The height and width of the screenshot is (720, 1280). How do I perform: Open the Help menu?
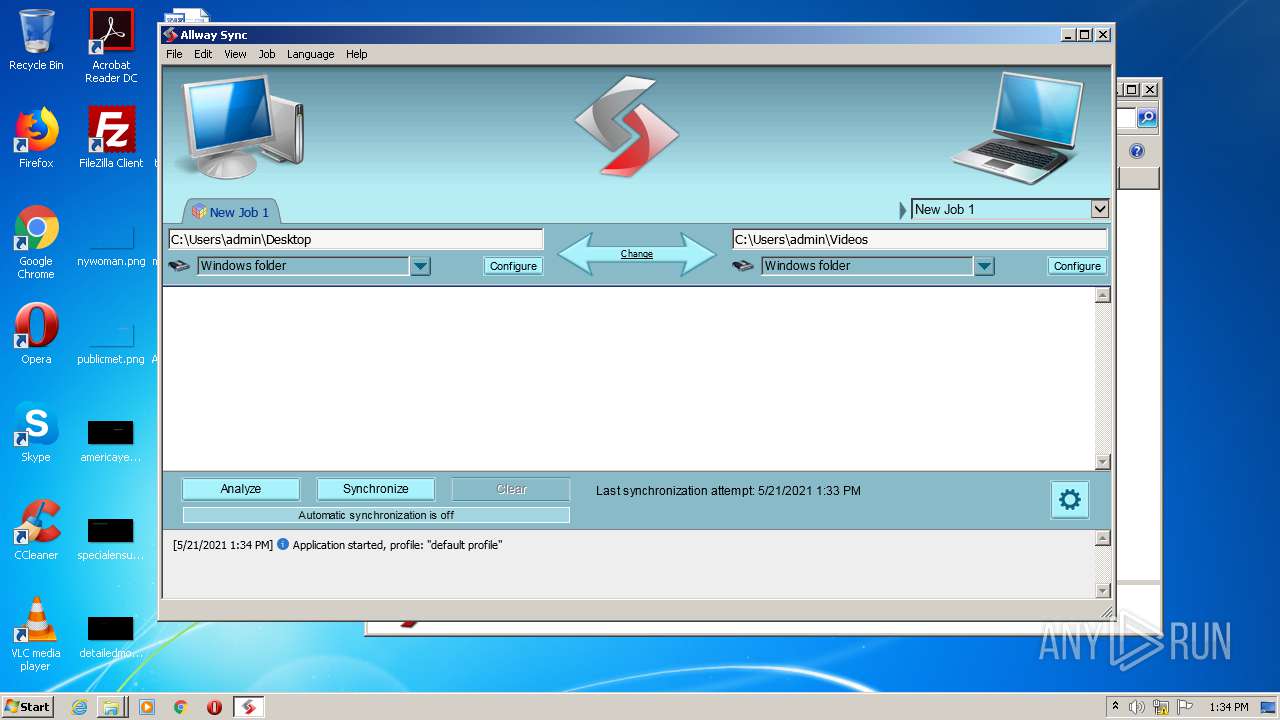pyautogui.click(x=357, y=54)
